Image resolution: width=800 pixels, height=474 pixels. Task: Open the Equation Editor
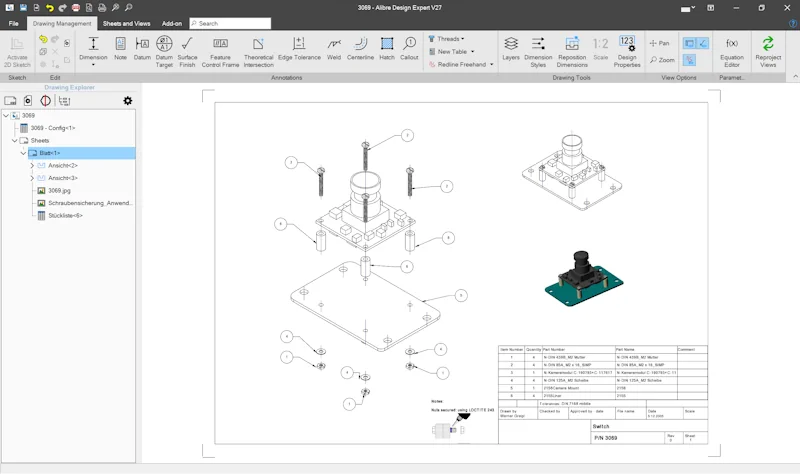click(x=732, y=52)
